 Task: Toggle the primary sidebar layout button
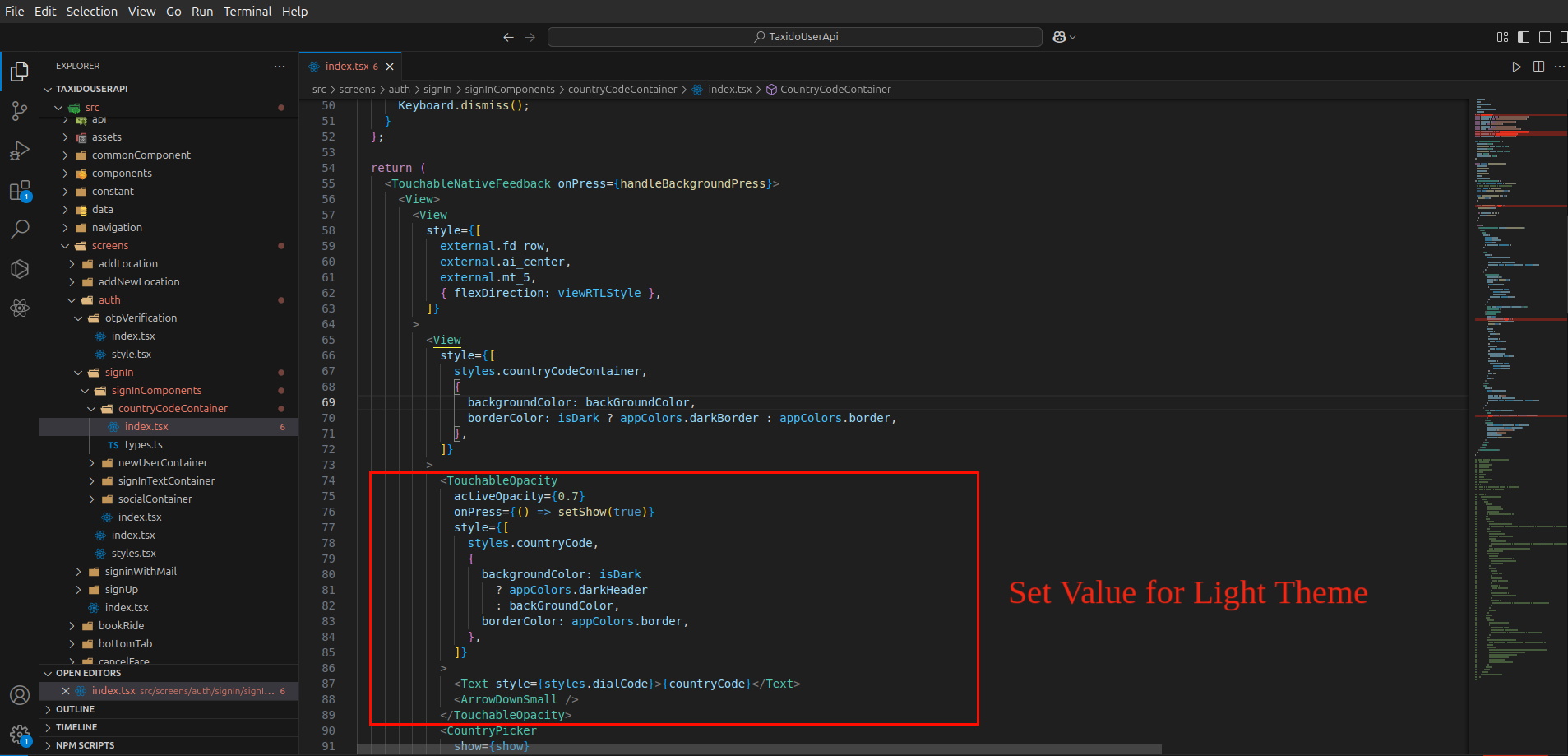[1524, 37]
